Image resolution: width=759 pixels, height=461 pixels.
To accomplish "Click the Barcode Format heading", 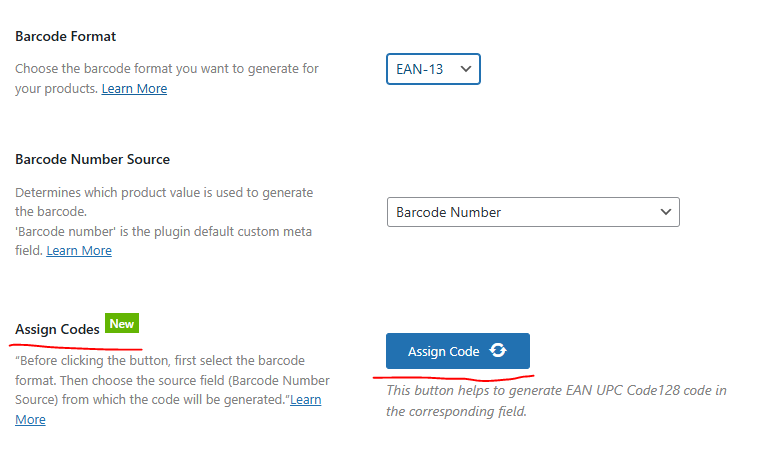I will 66,36.
